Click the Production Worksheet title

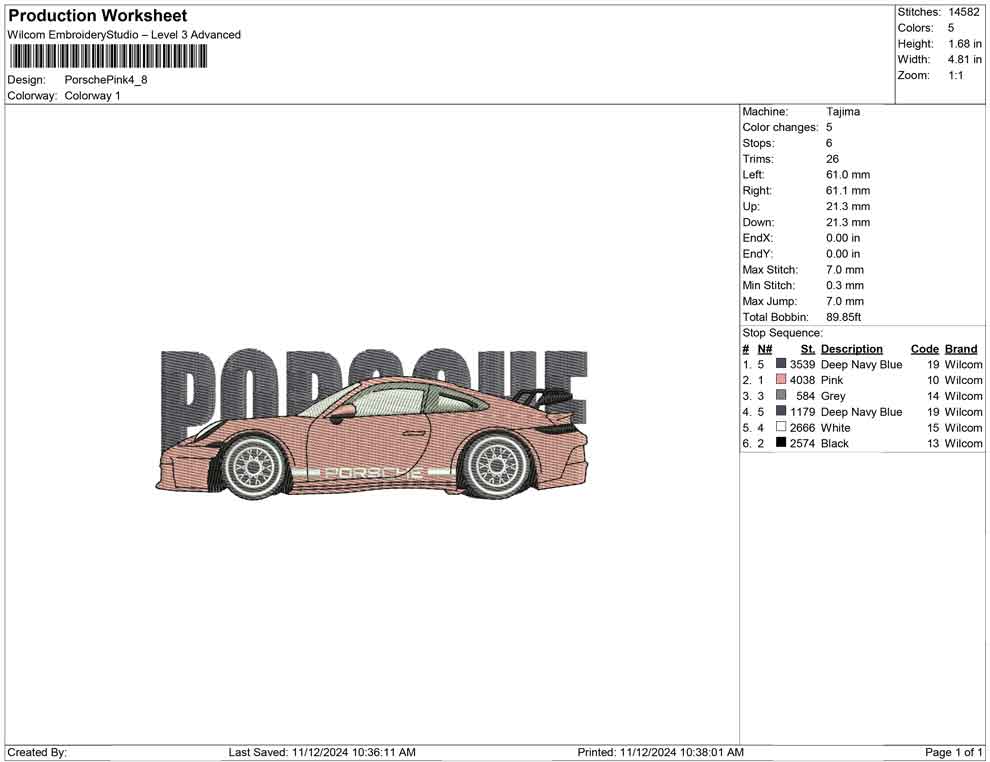tap(97, 15)
